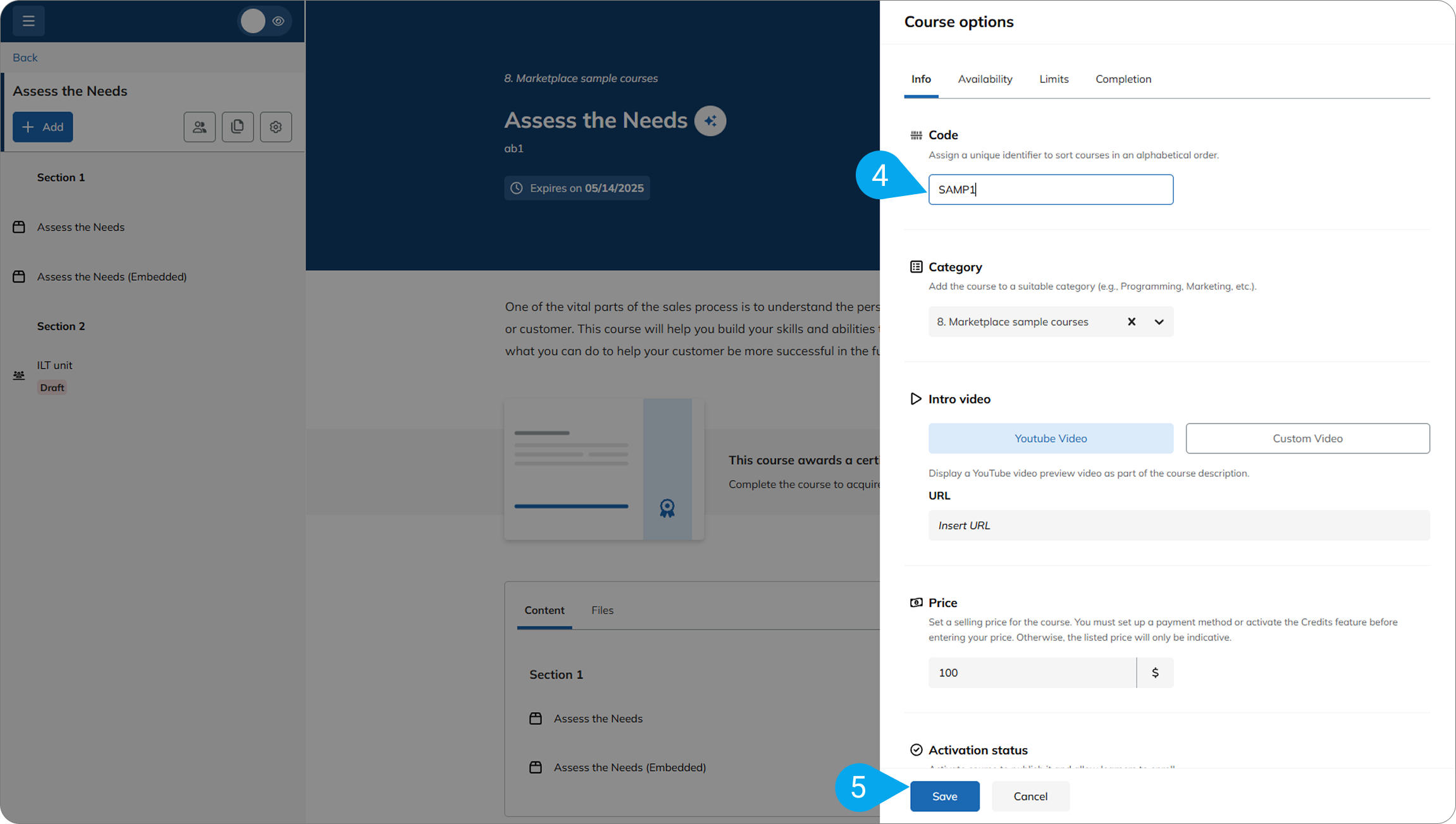Click the Category list icon

click(916, 267)
